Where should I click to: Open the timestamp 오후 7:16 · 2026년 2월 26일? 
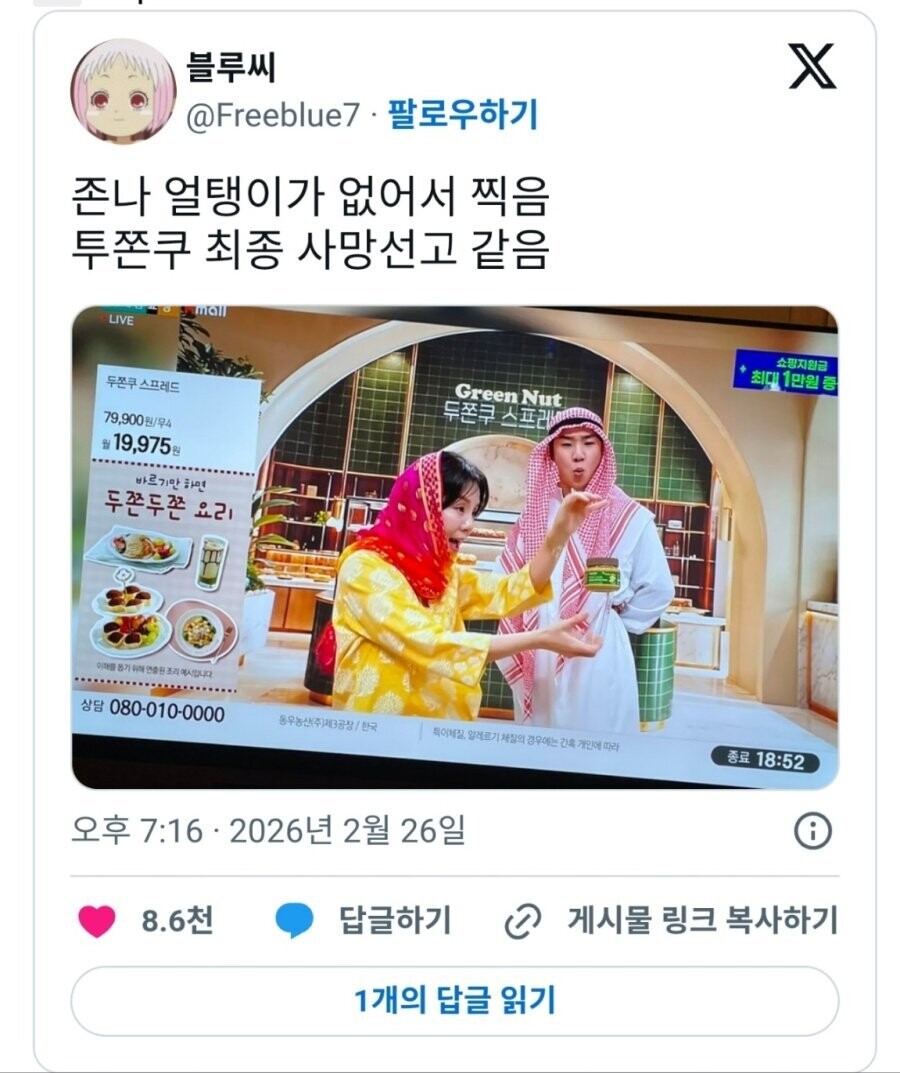(268, 831)
